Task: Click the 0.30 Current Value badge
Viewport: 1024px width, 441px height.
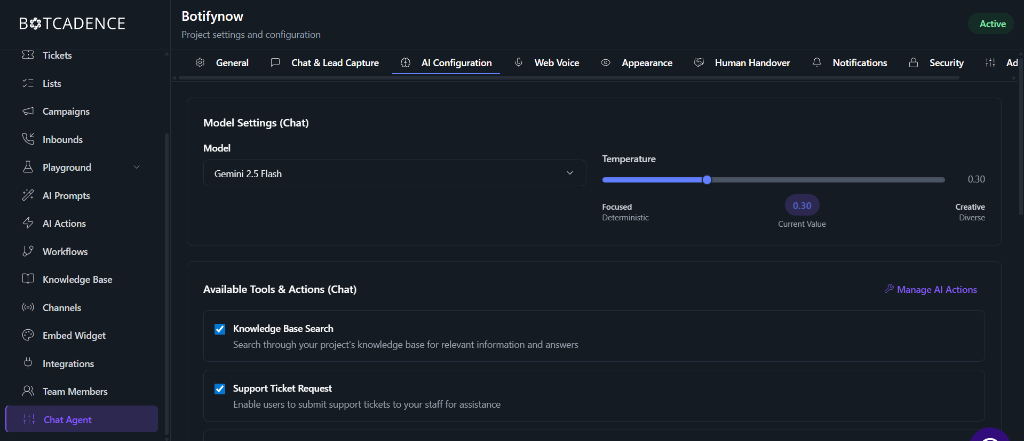Action: click(x=802, y=205)
